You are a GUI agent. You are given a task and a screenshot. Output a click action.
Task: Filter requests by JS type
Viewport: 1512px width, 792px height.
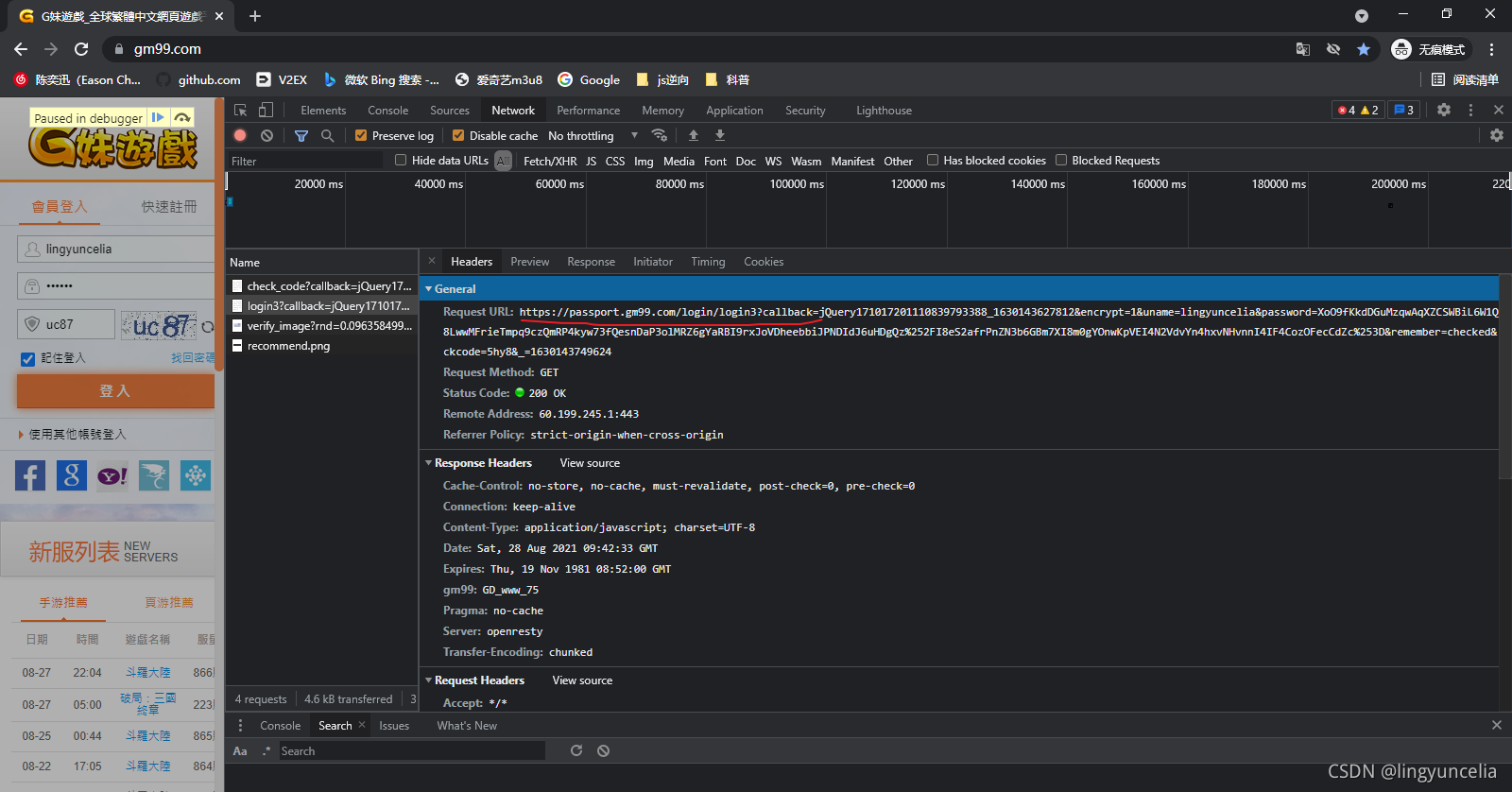591,161
